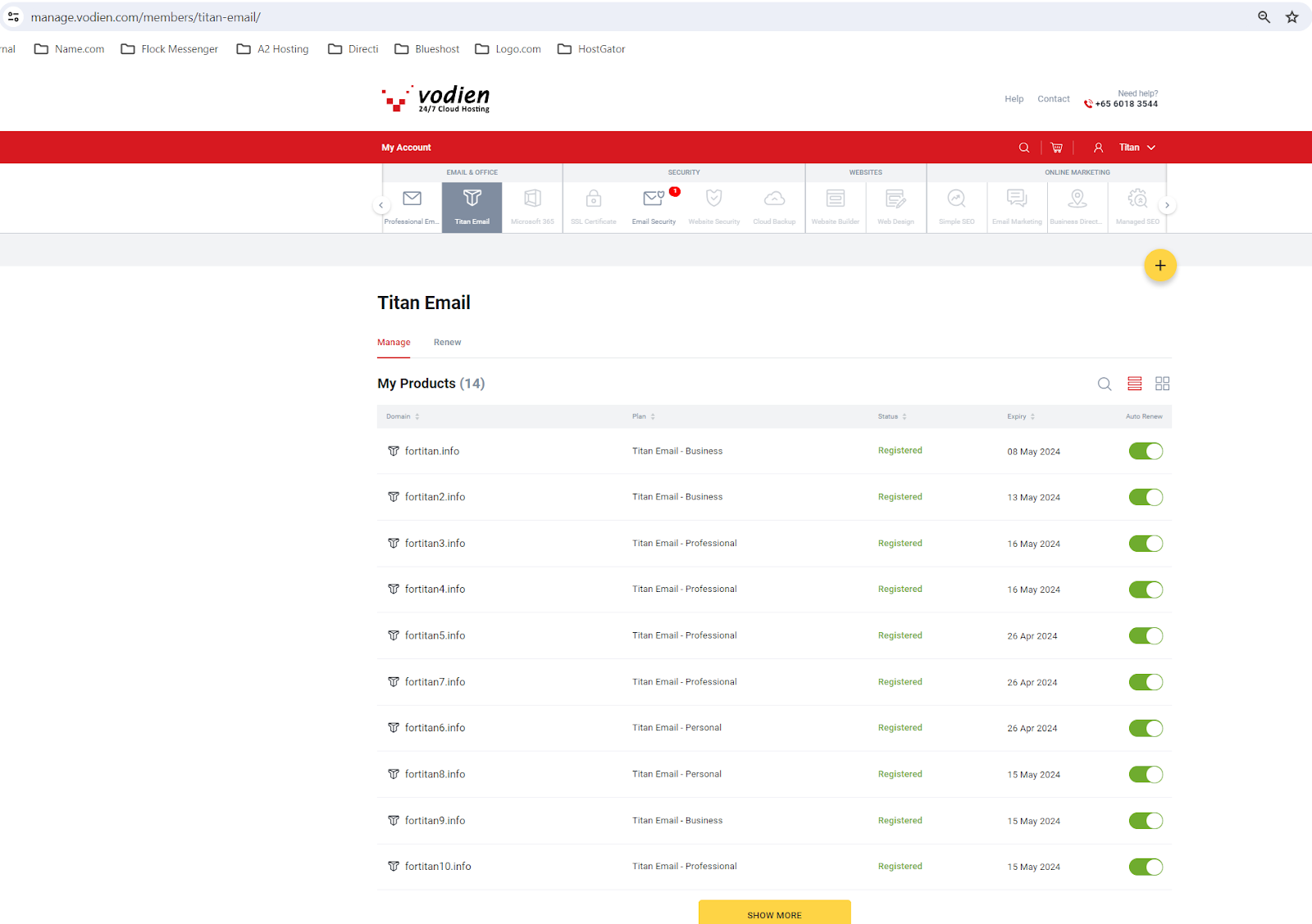
Task: Open the Contact link
Action: [x=1054, y=99]
